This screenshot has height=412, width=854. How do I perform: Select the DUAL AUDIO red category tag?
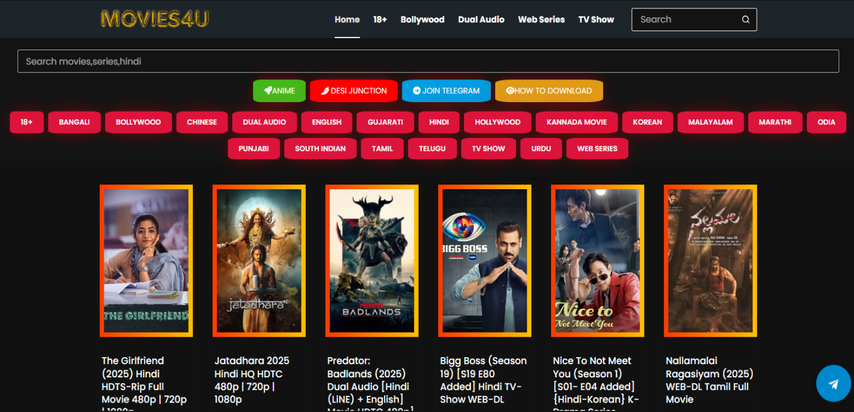coord(265,122)
